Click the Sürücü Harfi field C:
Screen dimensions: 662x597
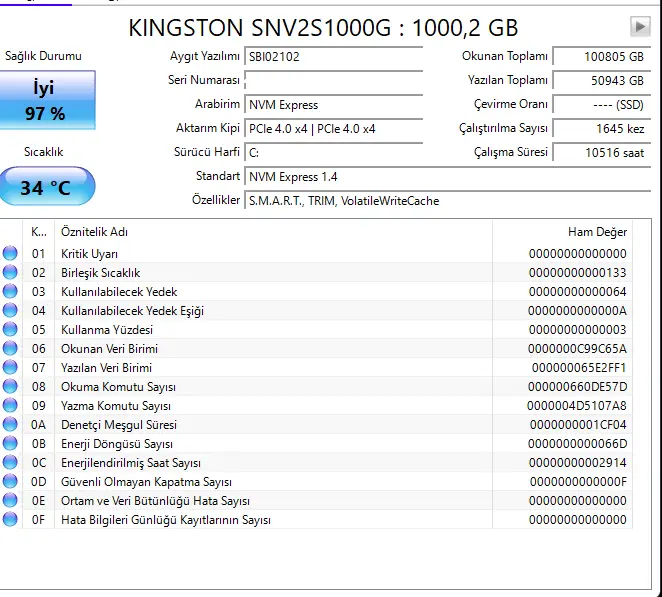point(334,152)
